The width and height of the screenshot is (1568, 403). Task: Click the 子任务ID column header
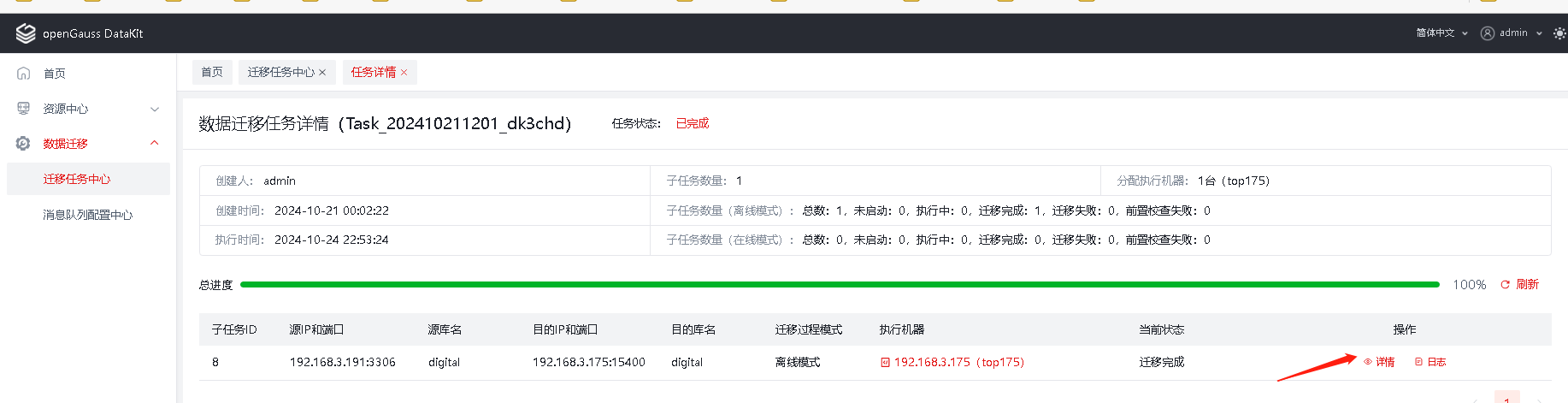234,329
